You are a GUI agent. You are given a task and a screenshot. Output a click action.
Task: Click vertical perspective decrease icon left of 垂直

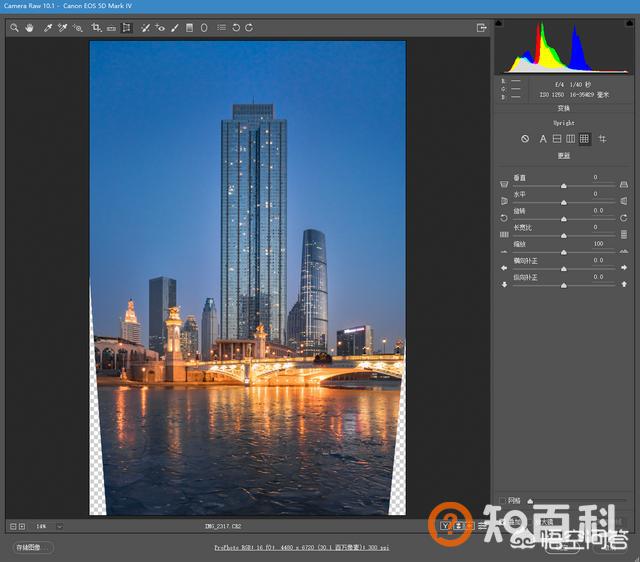504,184
